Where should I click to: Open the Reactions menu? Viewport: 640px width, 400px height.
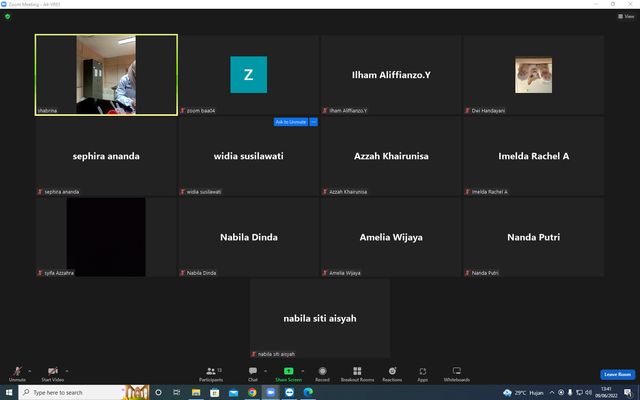pos(392,374)
